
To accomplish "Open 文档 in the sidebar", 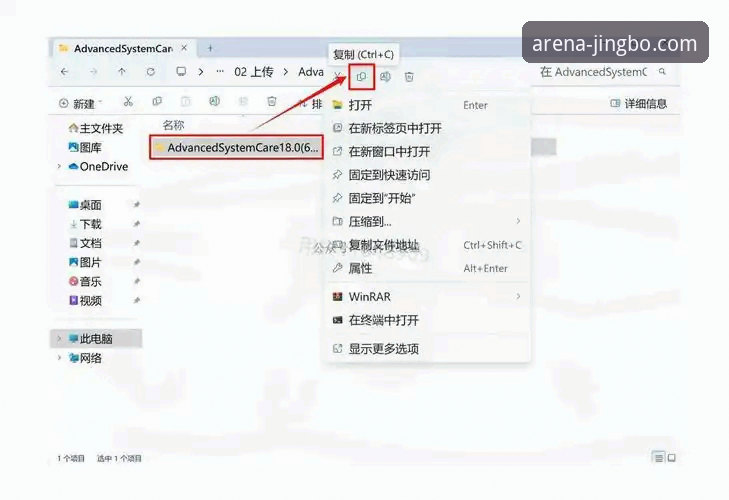I will pos(85,243).
